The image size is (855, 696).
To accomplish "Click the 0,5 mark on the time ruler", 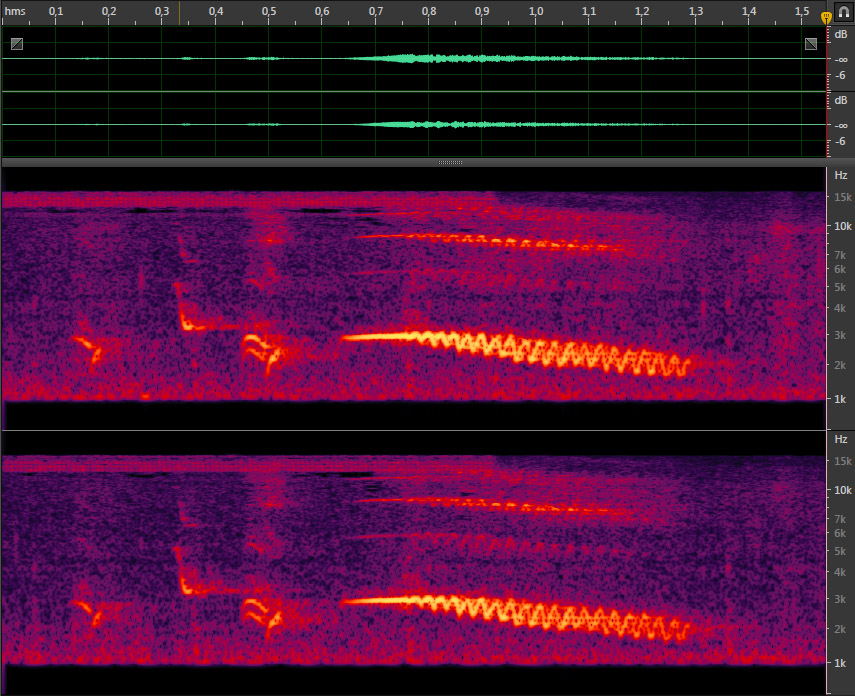I will (269, 11).
